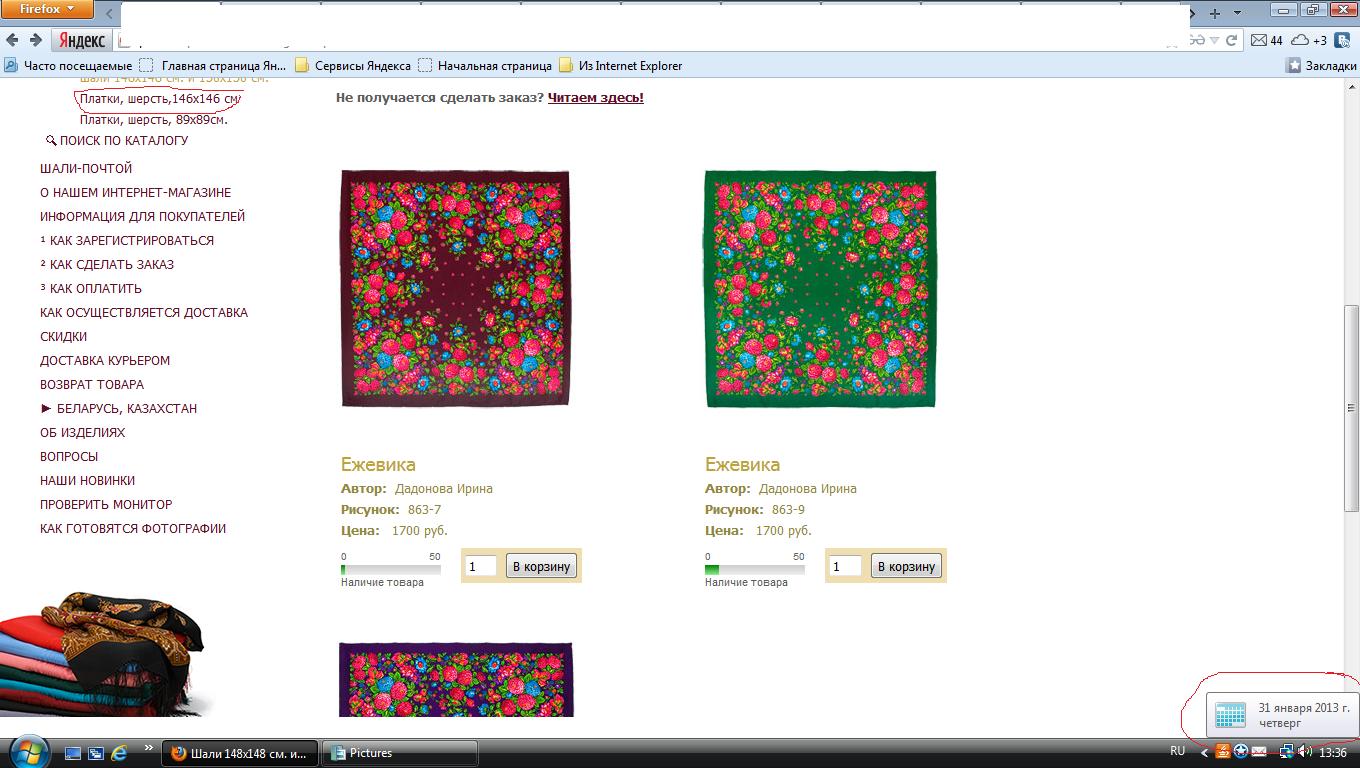Launch Internet Explorer from the quick launch
This screenshot has height=768, width=1360.
pyautogui.click(x=119, y=752)
